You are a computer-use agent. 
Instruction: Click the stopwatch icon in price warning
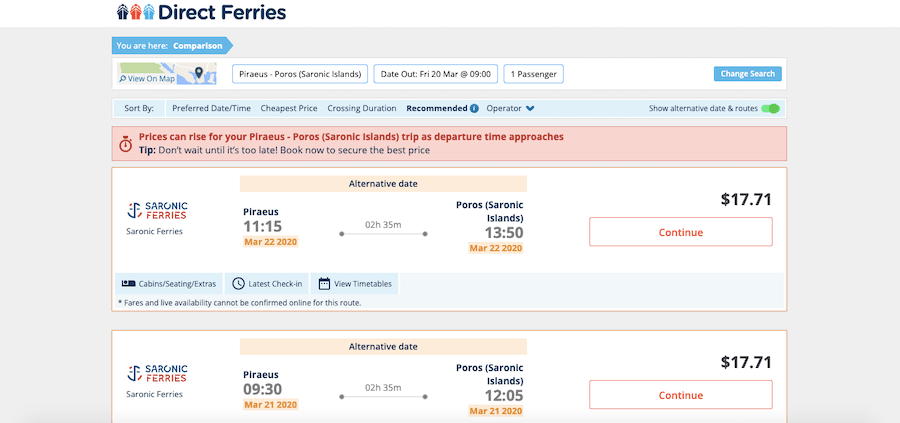(126, 144)
